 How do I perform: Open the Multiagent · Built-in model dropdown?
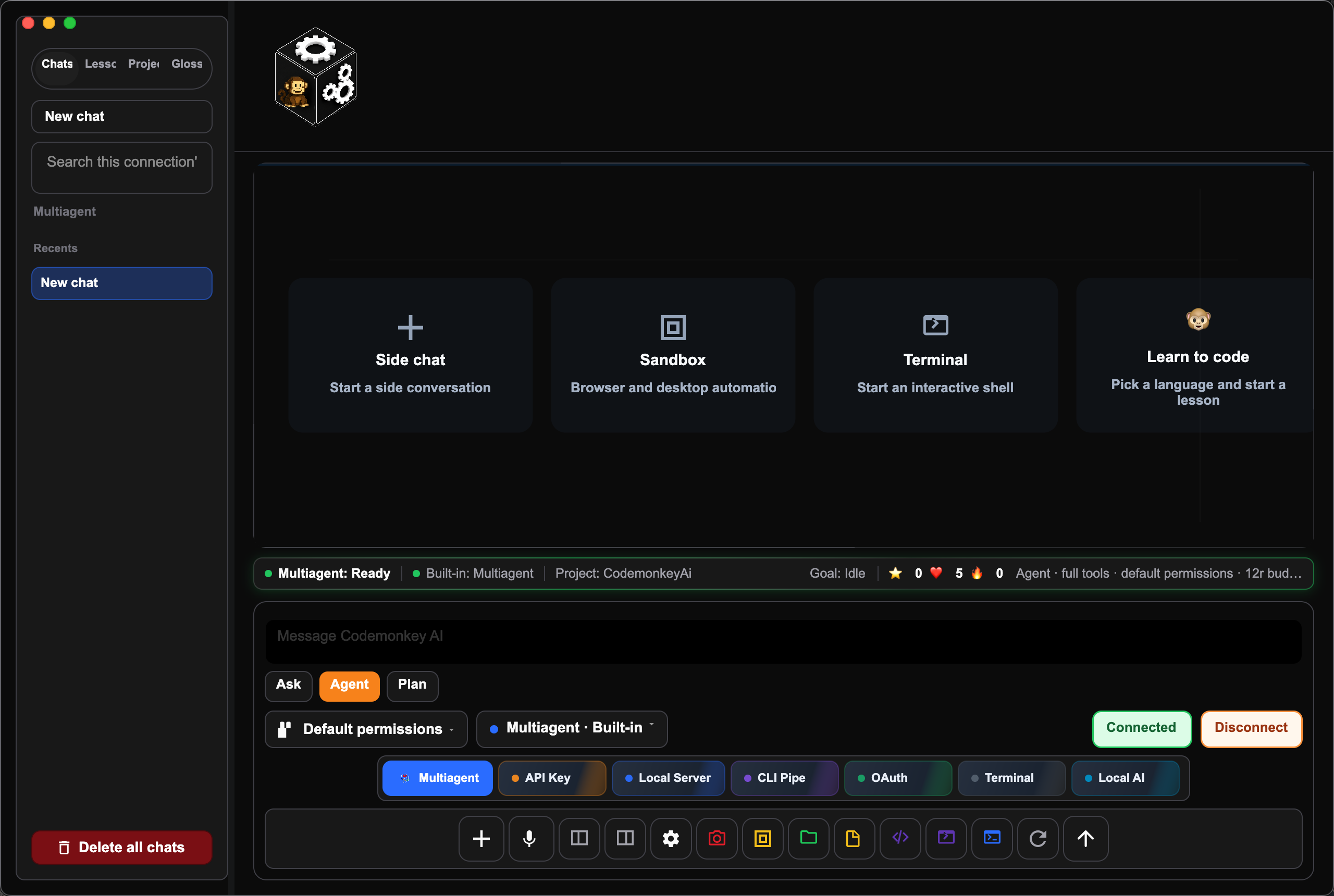pos(572,729)
